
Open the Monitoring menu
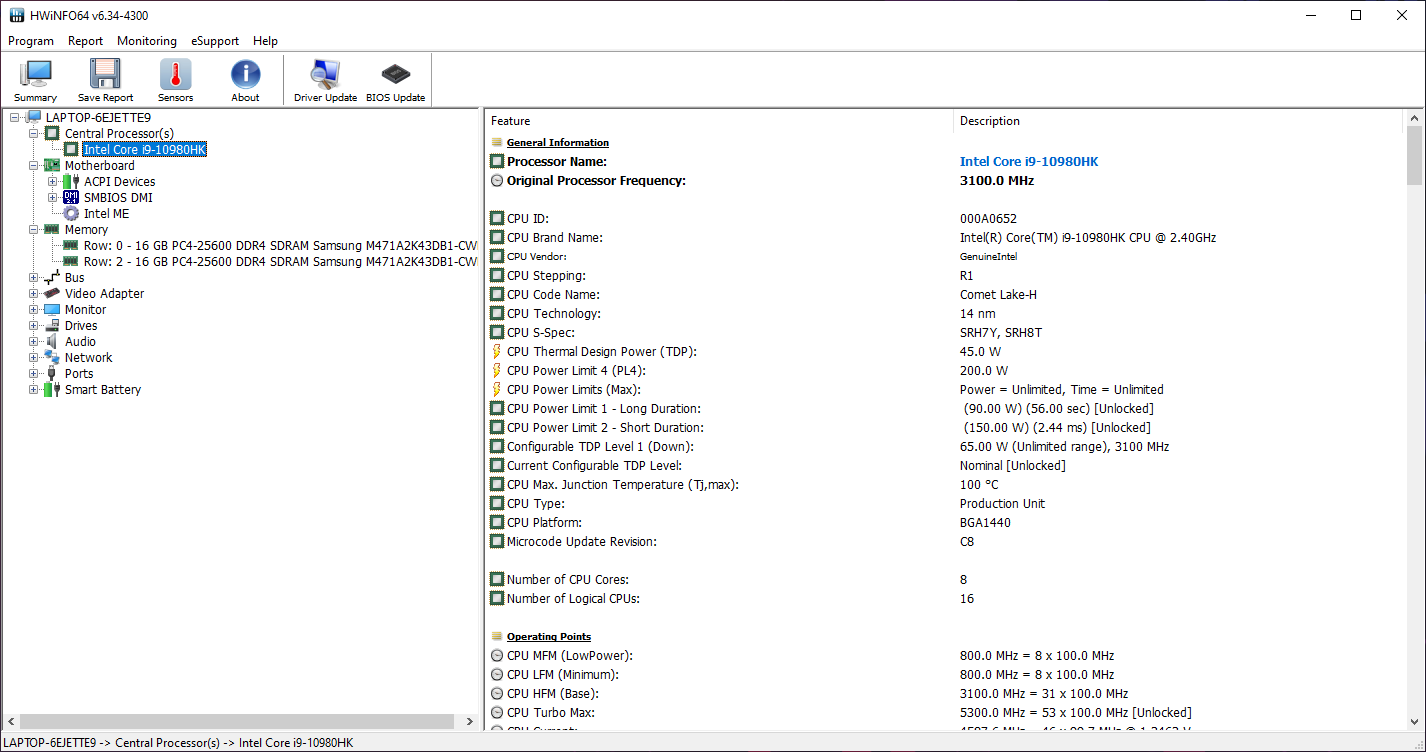(x=147, y=41)
